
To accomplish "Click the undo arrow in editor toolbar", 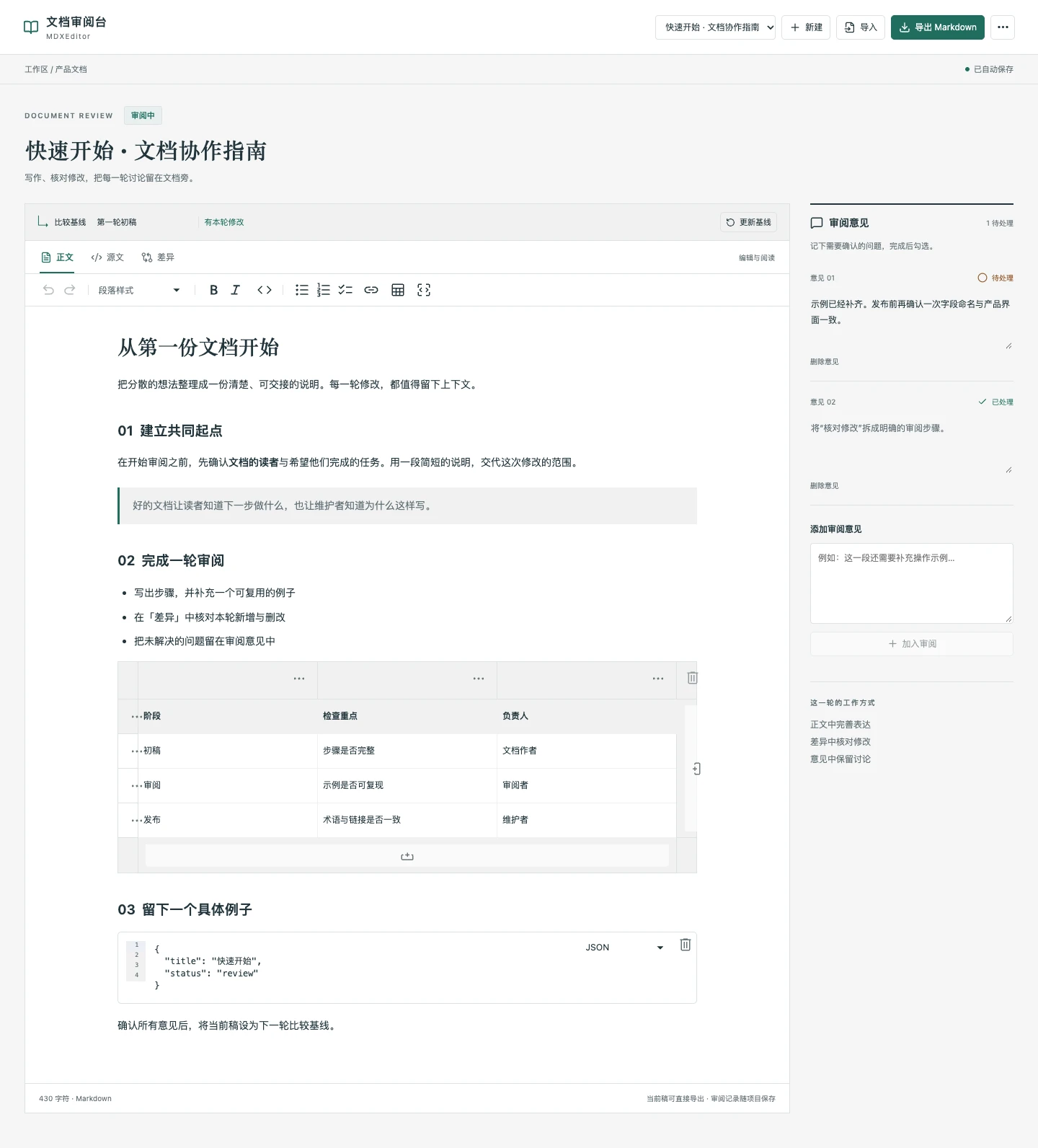I will coord(48,290).
